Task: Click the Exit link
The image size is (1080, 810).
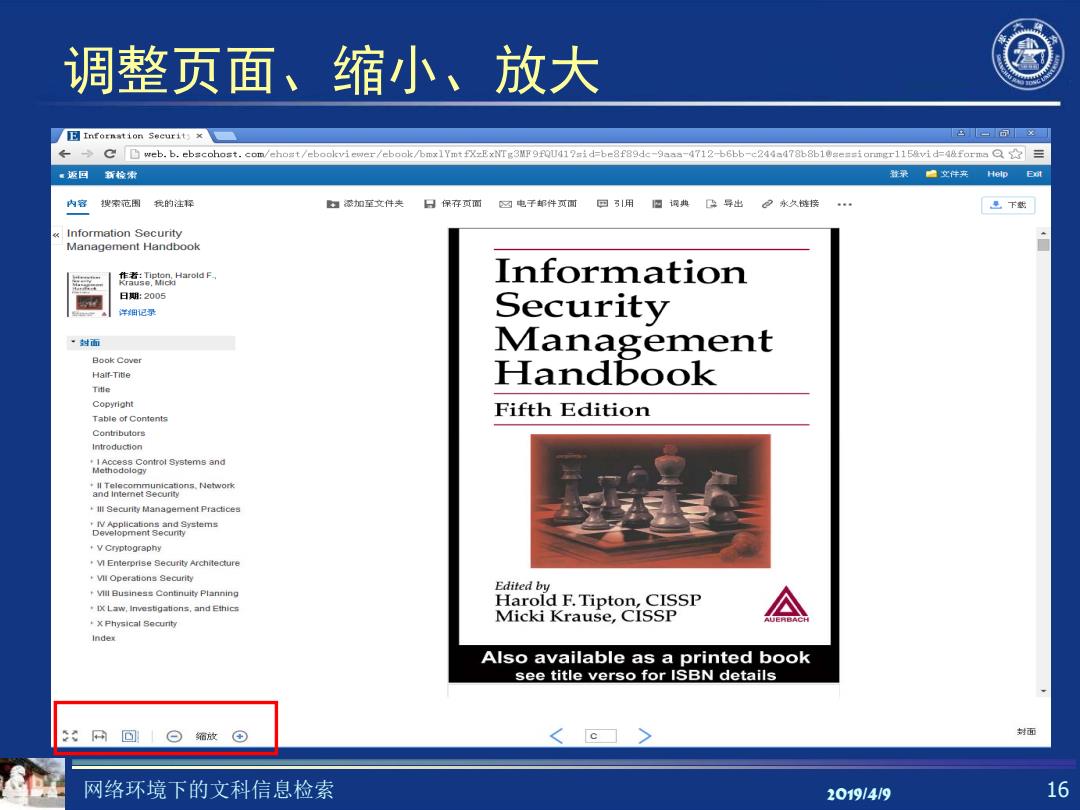Action: click(1034, 174)
